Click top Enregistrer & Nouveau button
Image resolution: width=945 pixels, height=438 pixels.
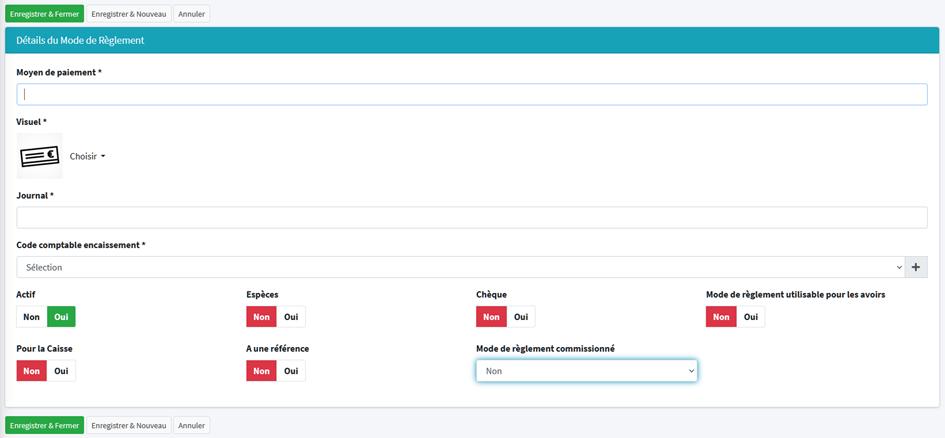click(129, 14)
